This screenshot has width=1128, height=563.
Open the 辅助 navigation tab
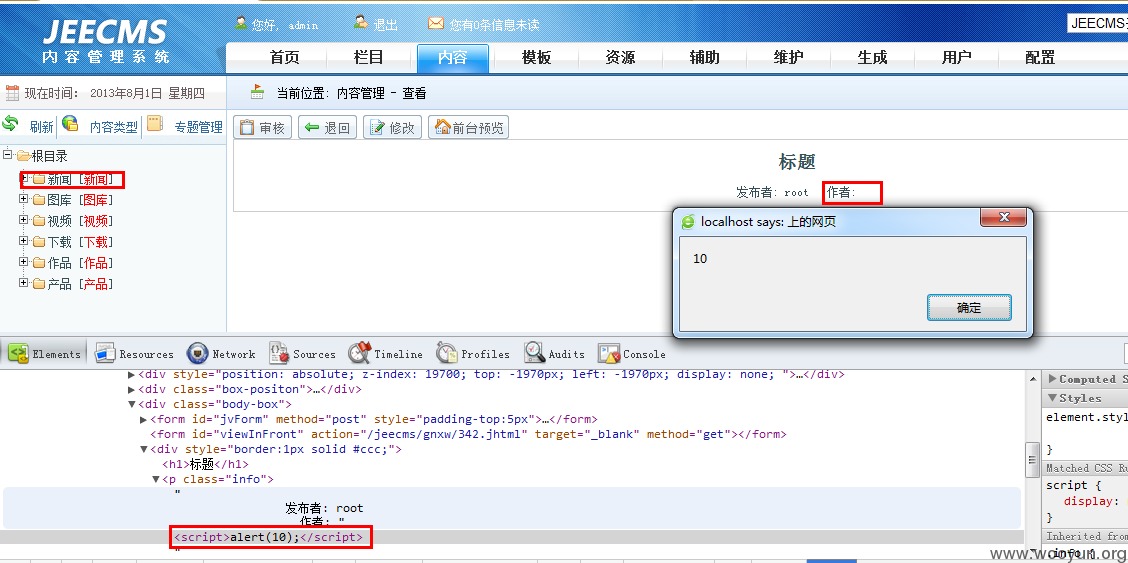[704, 58]
